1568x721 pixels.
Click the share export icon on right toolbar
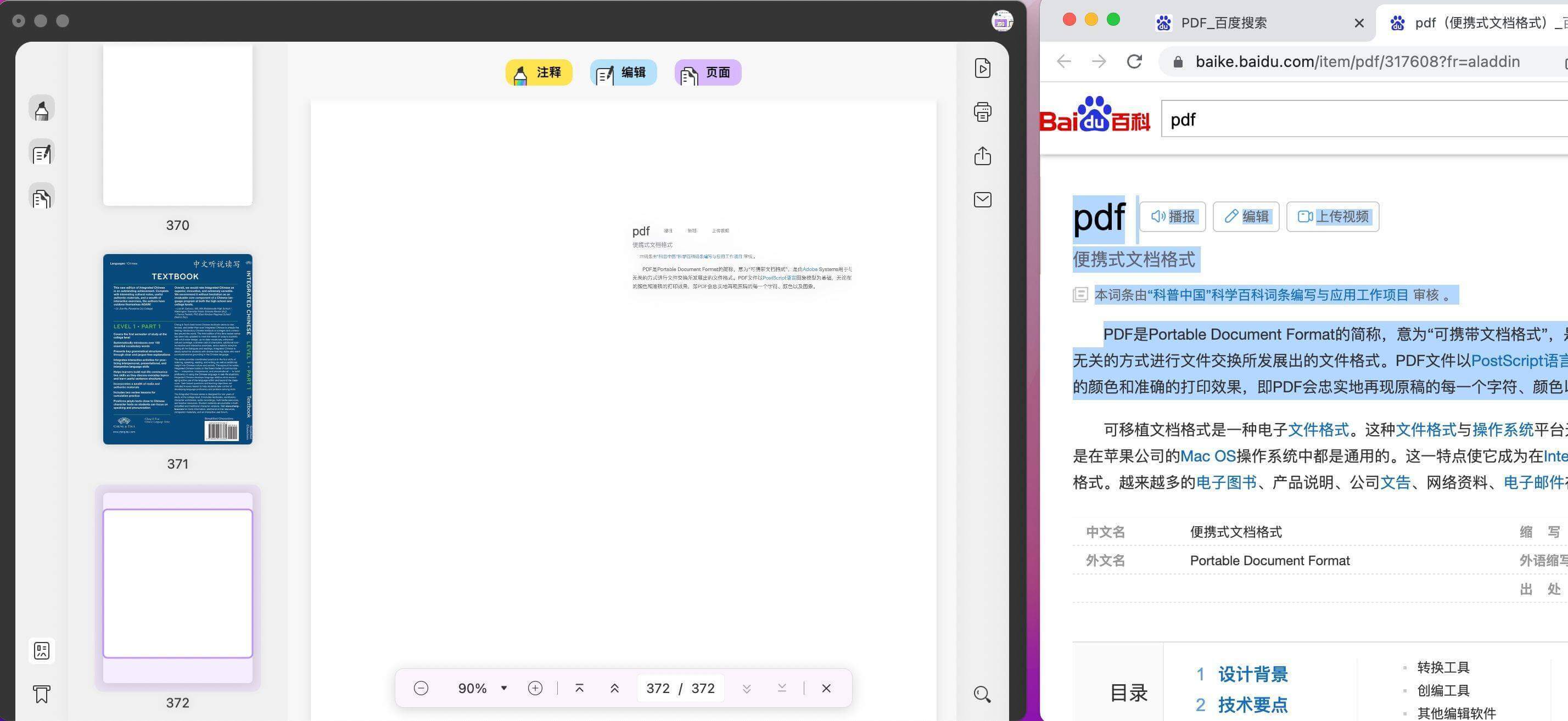[x=982, y=156]
